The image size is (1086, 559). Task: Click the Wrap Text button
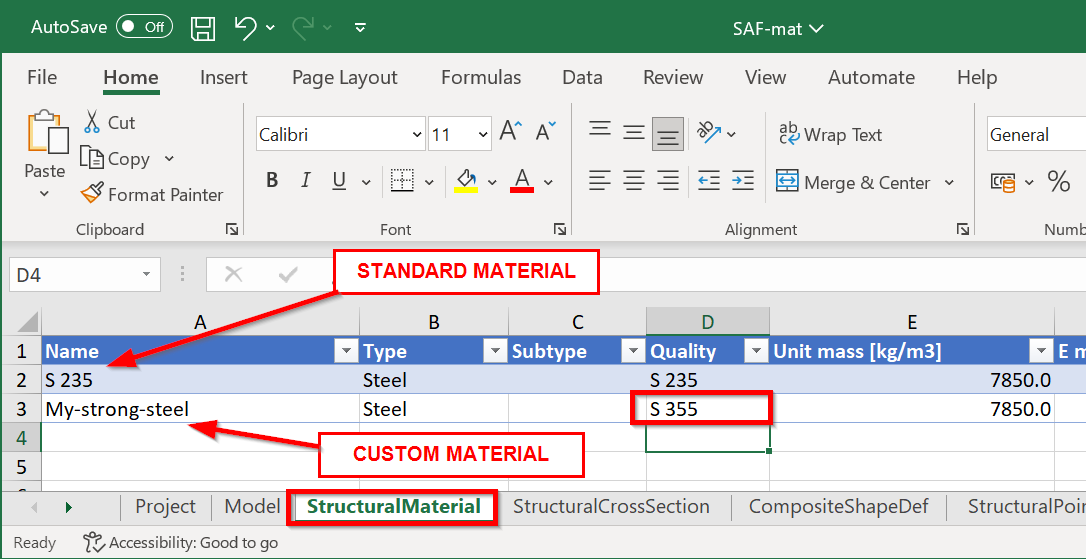point(830,135)
